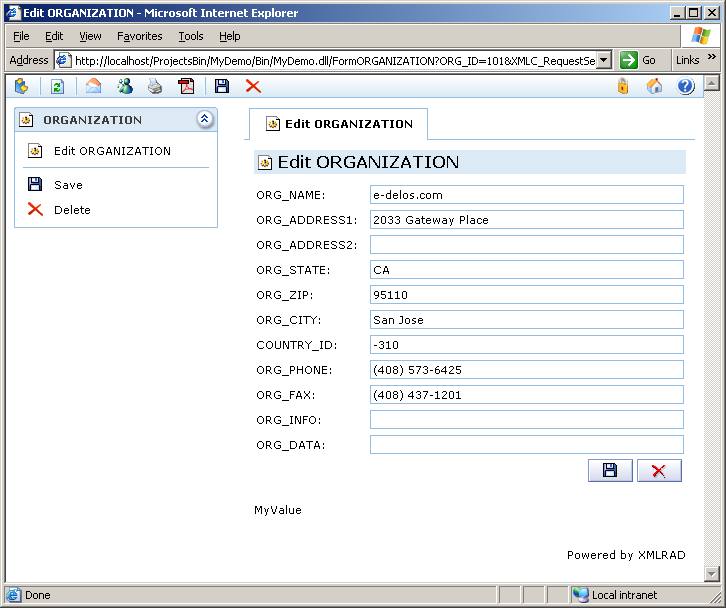The width and height of the screenshot is (726, 608).
Task: Click the refresh icon in the toolbar
Action: tap(58, 87)
